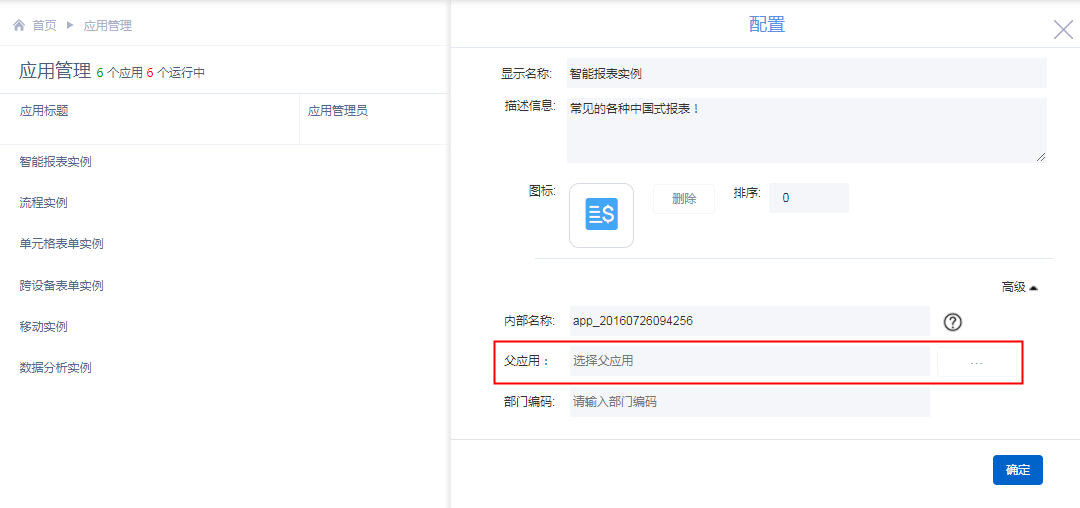The height and width of the screenshot is (508, 1080).
Task: Select 移动实例 in the app list
Action: pyautogui.click(x=44, y=327)
